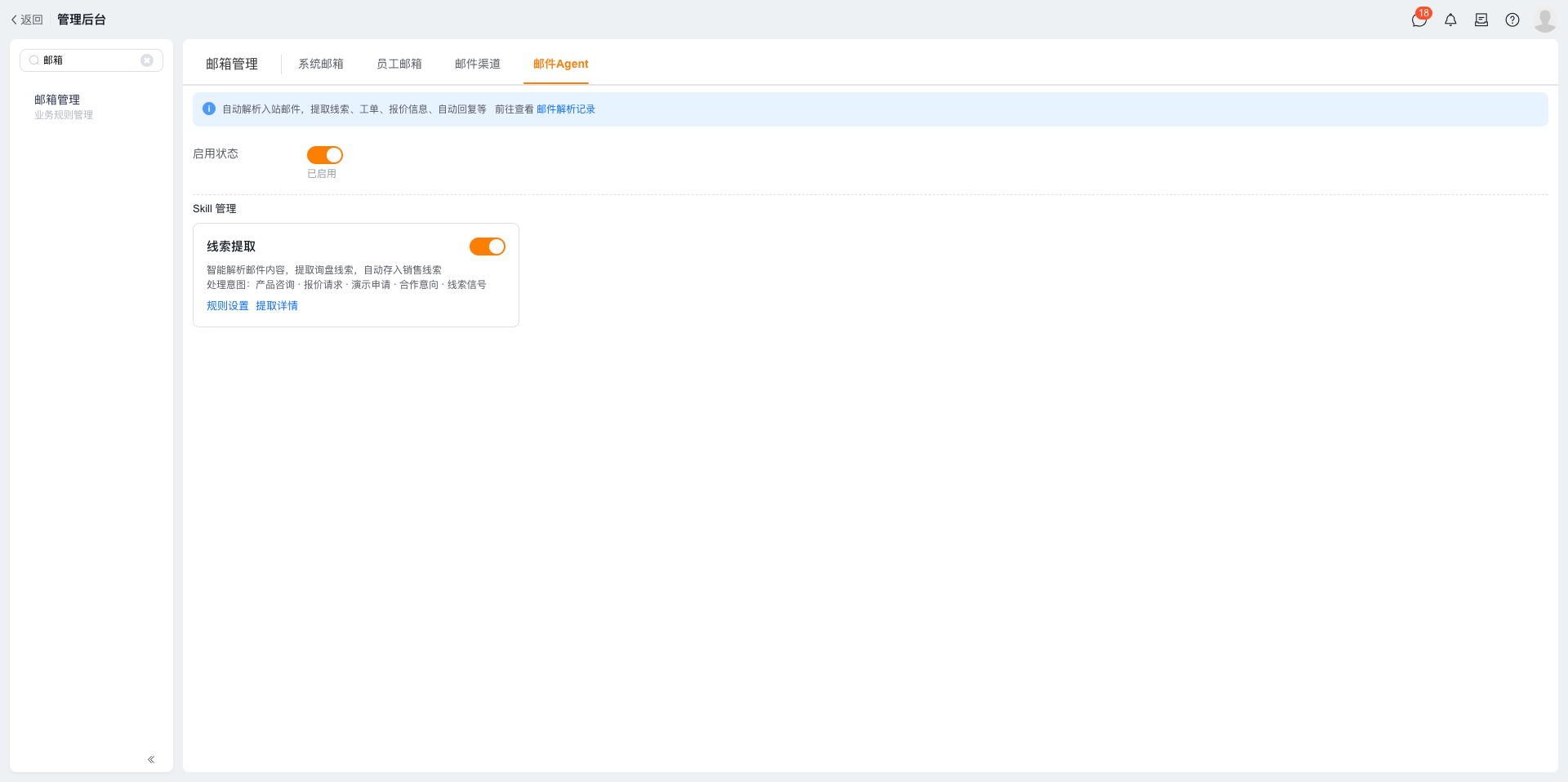The width and height of the screenshot is (1568, 782).
Task: Open the 提取详情 link
Action: point(277,306)
